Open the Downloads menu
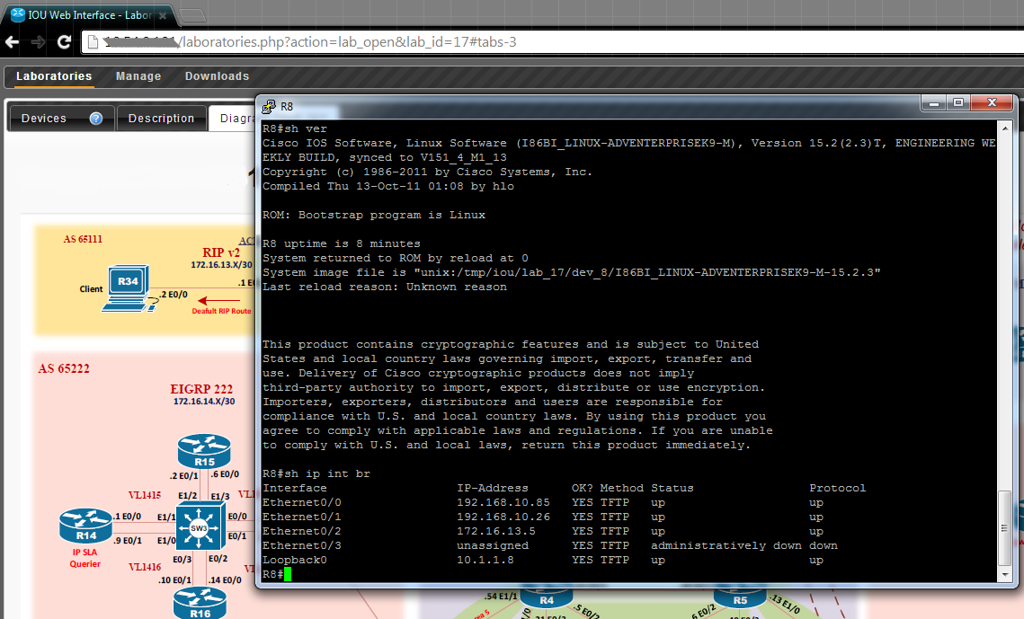This screenshot has width=1024, height=619. click(217, 76)
